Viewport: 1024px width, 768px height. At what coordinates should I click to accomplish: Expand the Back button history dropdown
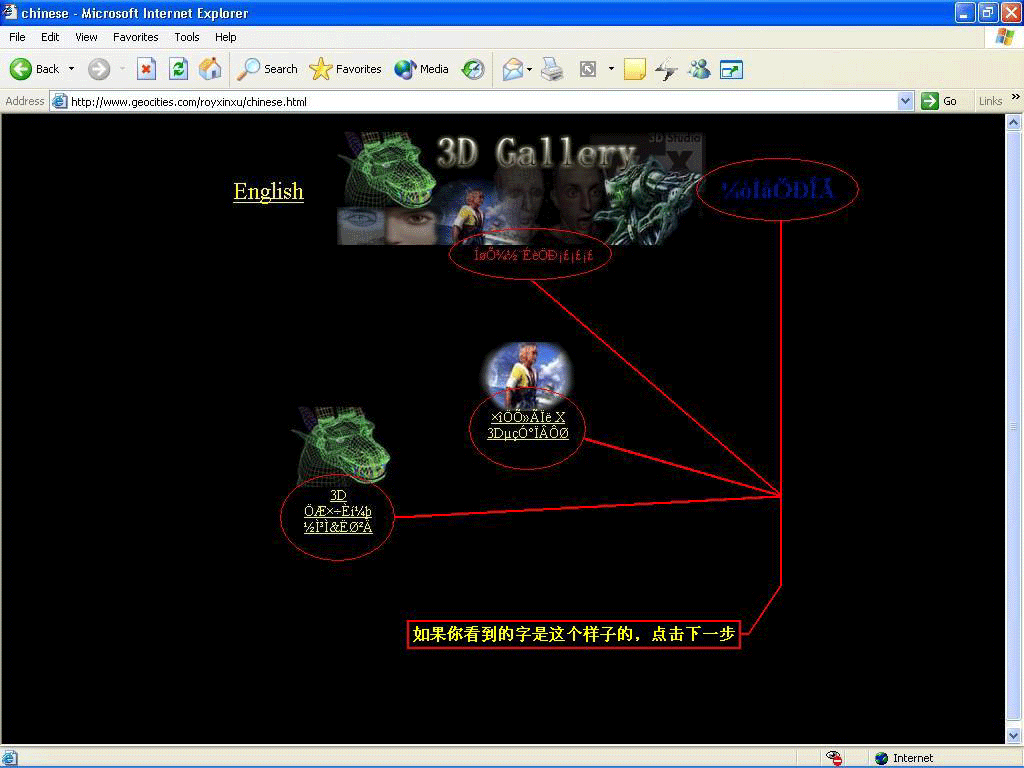71,69
